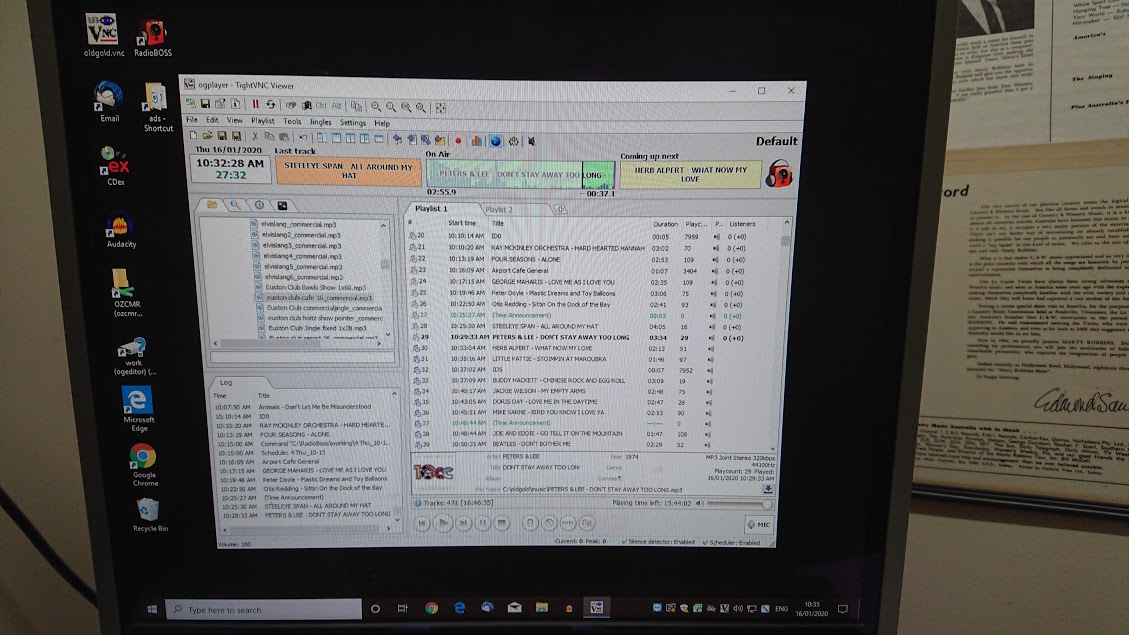1129x635 pixels.
Task: Open the Playlist menu
Action: (262, 121)
